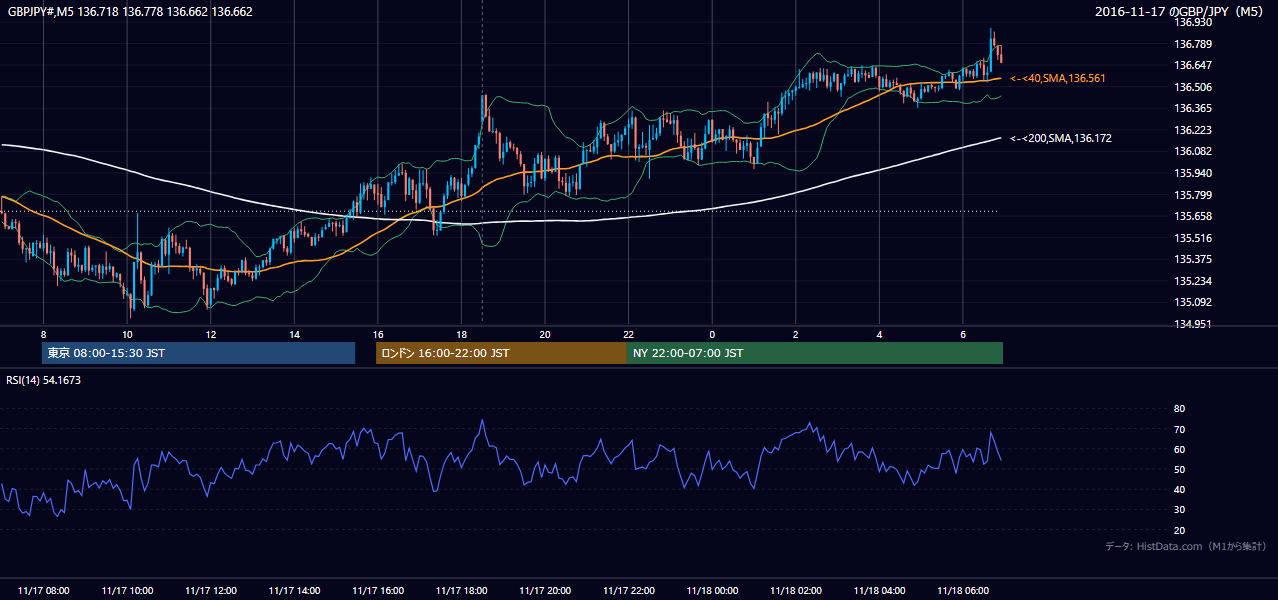Screen dimensions: 1278x600
Task: Click the 11/18 02:00 time label
Action: point(796,591)
